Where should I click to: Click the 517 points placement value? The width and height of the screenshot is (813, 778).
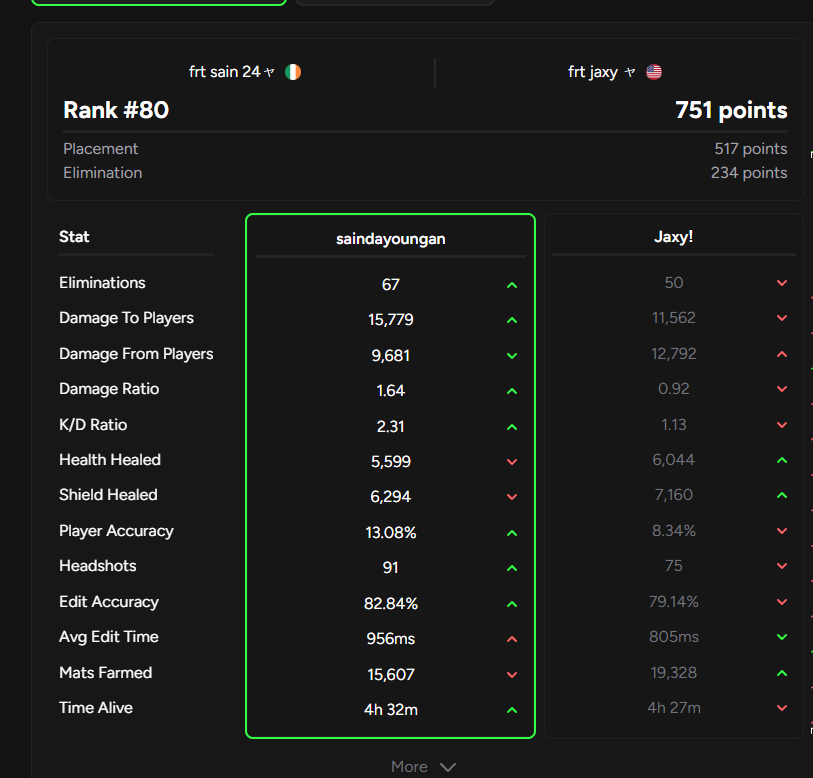[751, 149]
